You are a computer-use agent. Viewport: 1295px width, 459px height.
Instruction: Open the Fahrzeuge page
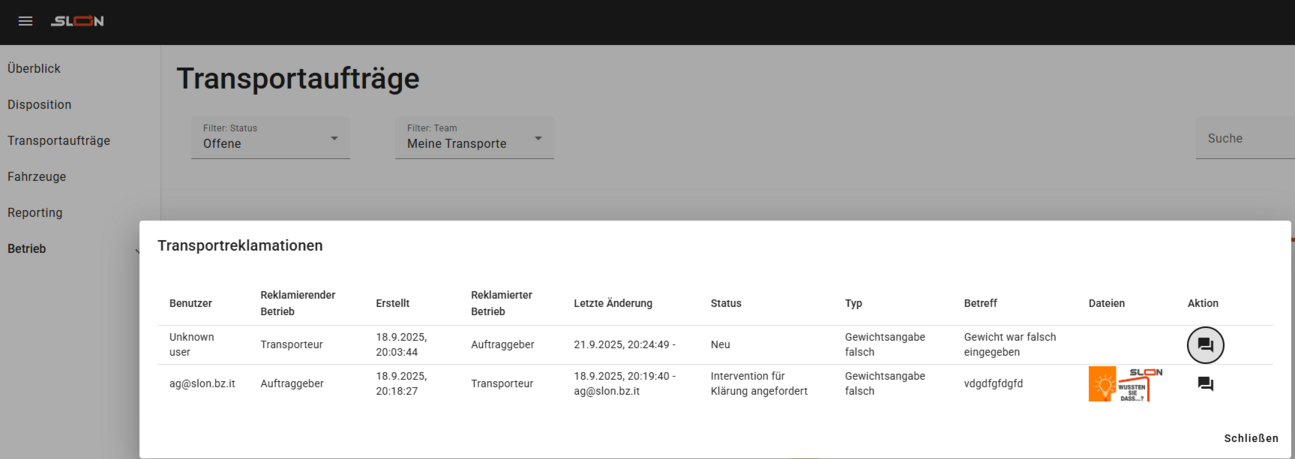click(x=37, y=177)
